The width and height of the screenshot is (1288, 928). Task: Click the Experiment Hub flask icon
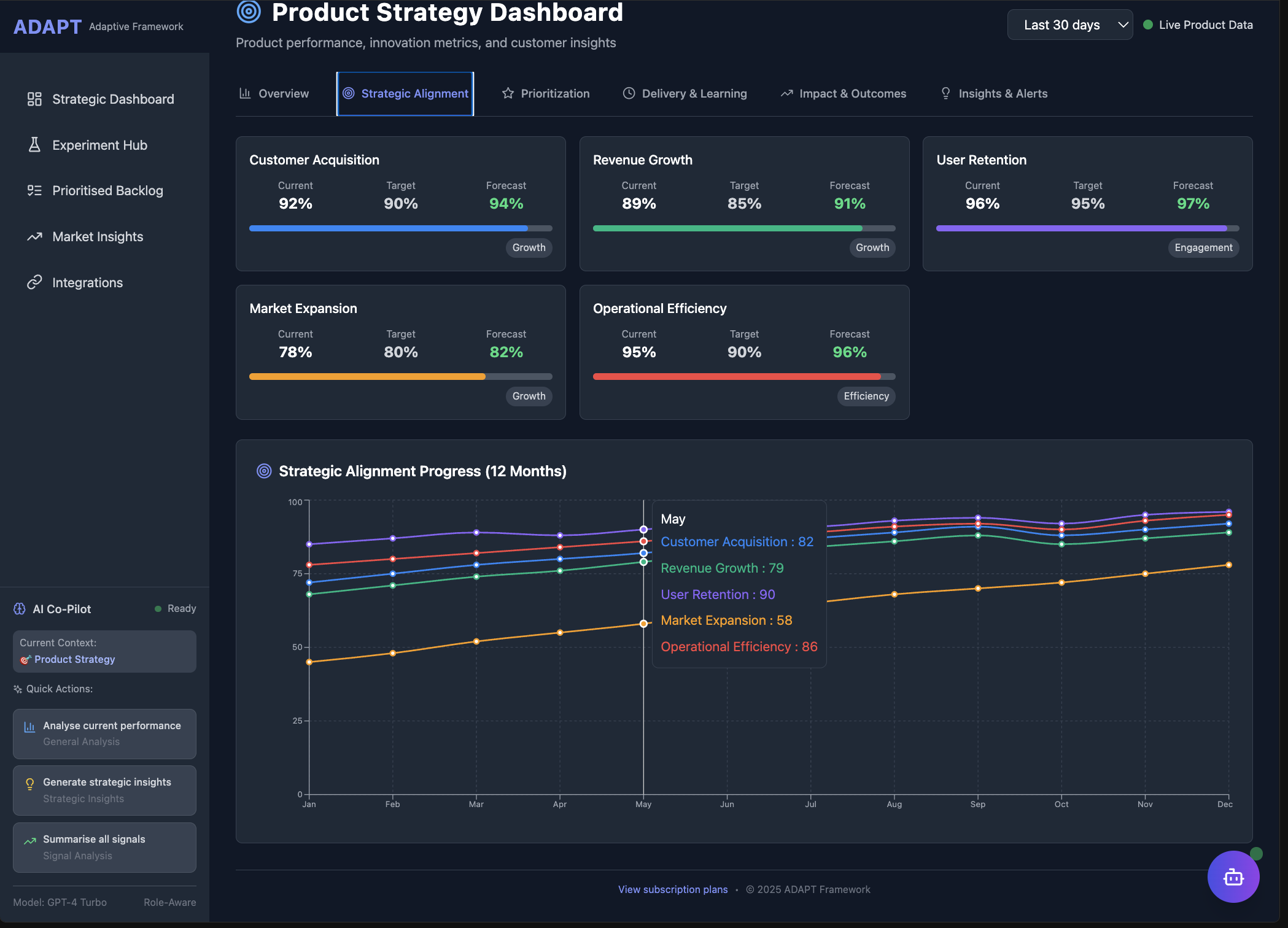pos(34,145)
